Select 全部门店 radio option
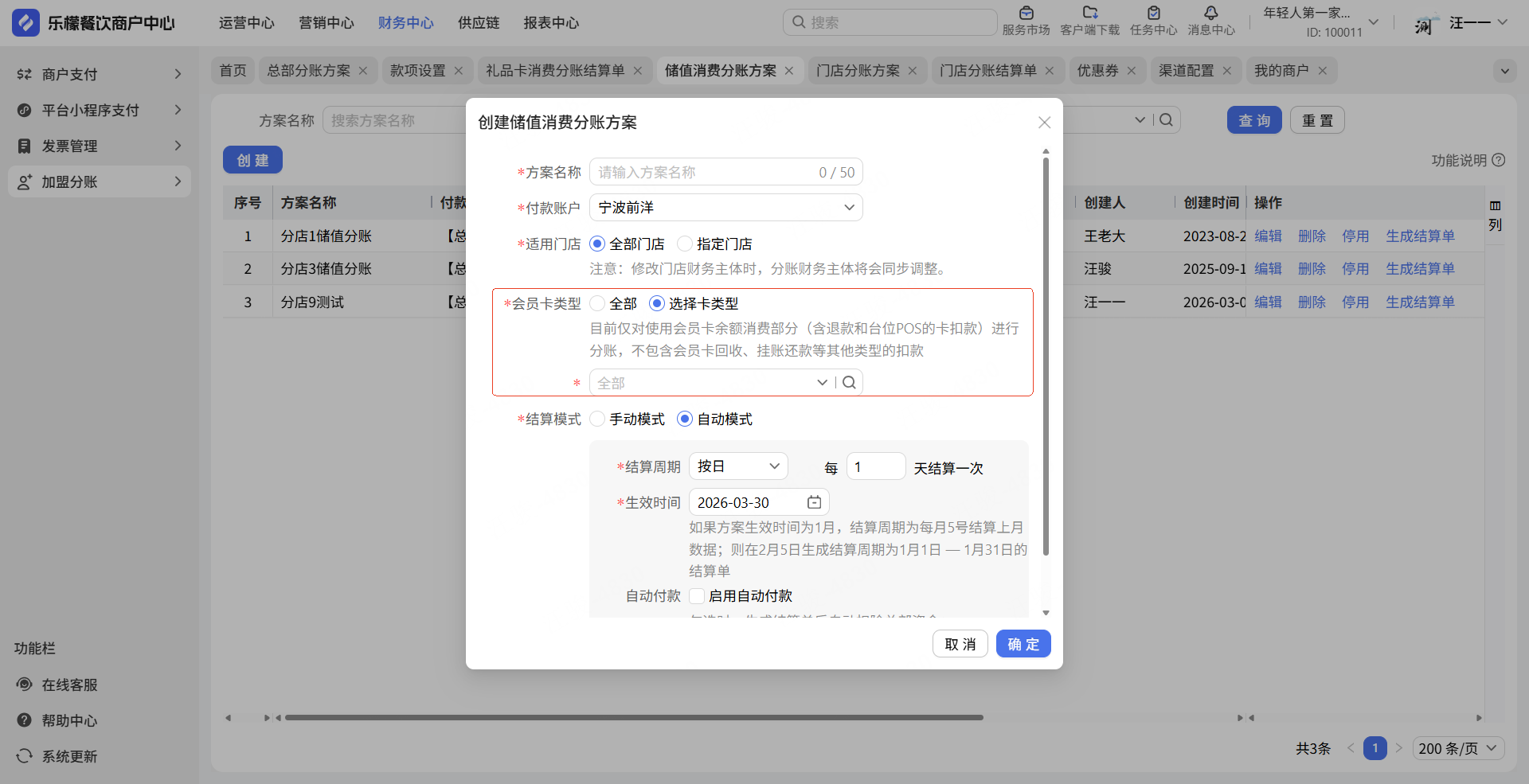The height and width of the screenshot is (784, 1529). [597, 244]
